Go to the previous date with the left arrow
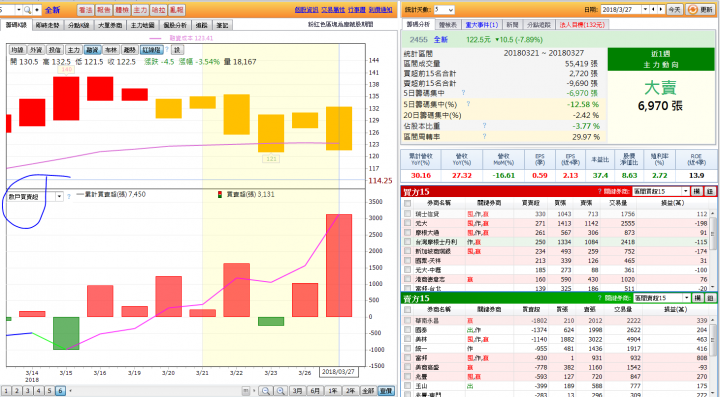This screenshot has height=397, width=720. [654, 10]
